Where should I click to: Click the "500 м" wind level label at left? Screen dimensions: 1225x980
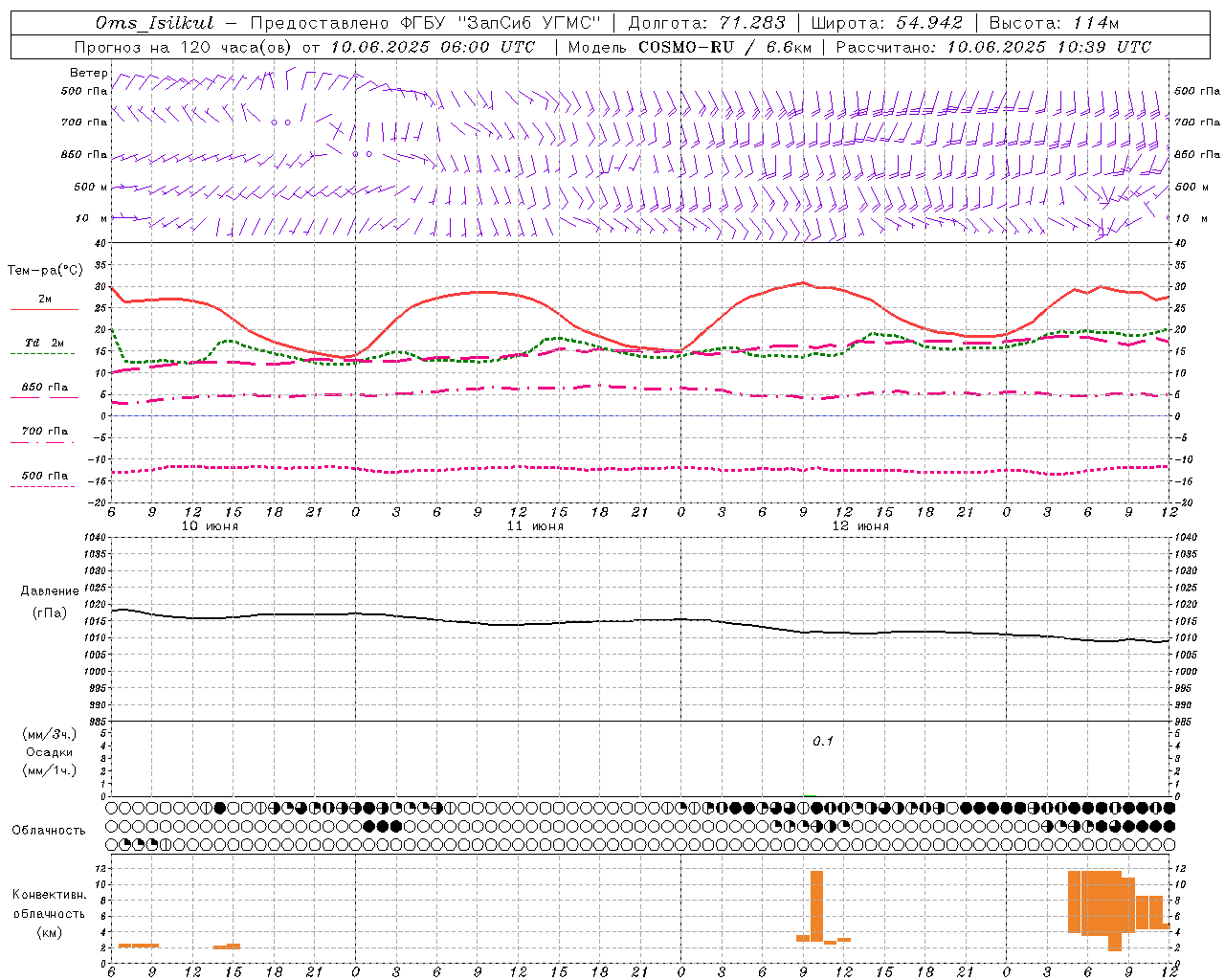coord(91,187)
